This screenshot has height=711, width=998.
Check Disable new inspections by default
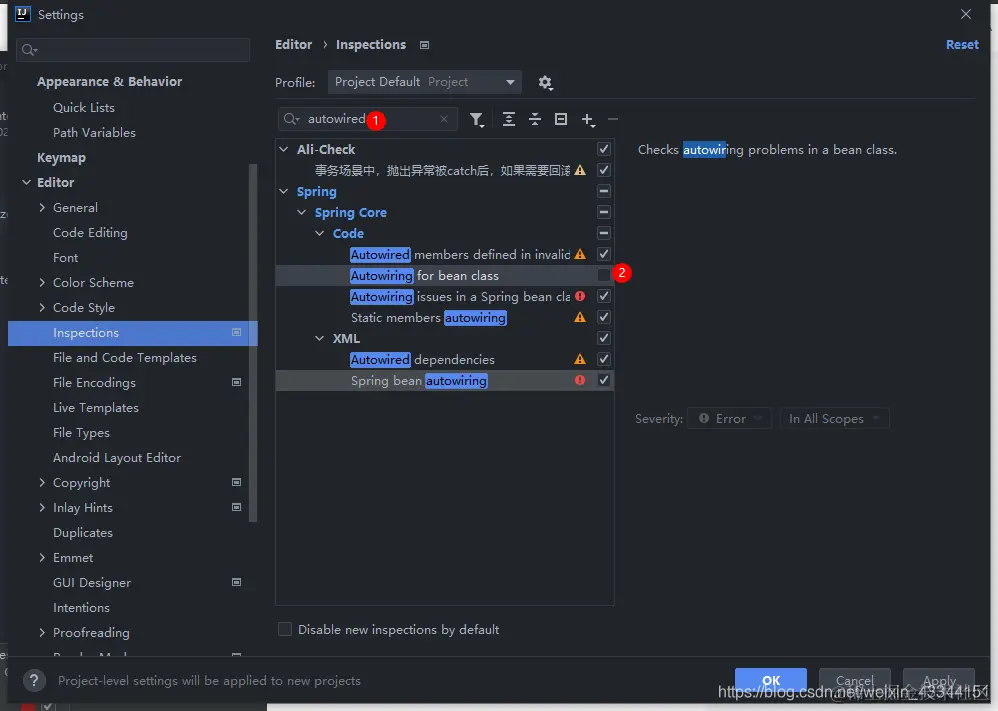point(285,629)
